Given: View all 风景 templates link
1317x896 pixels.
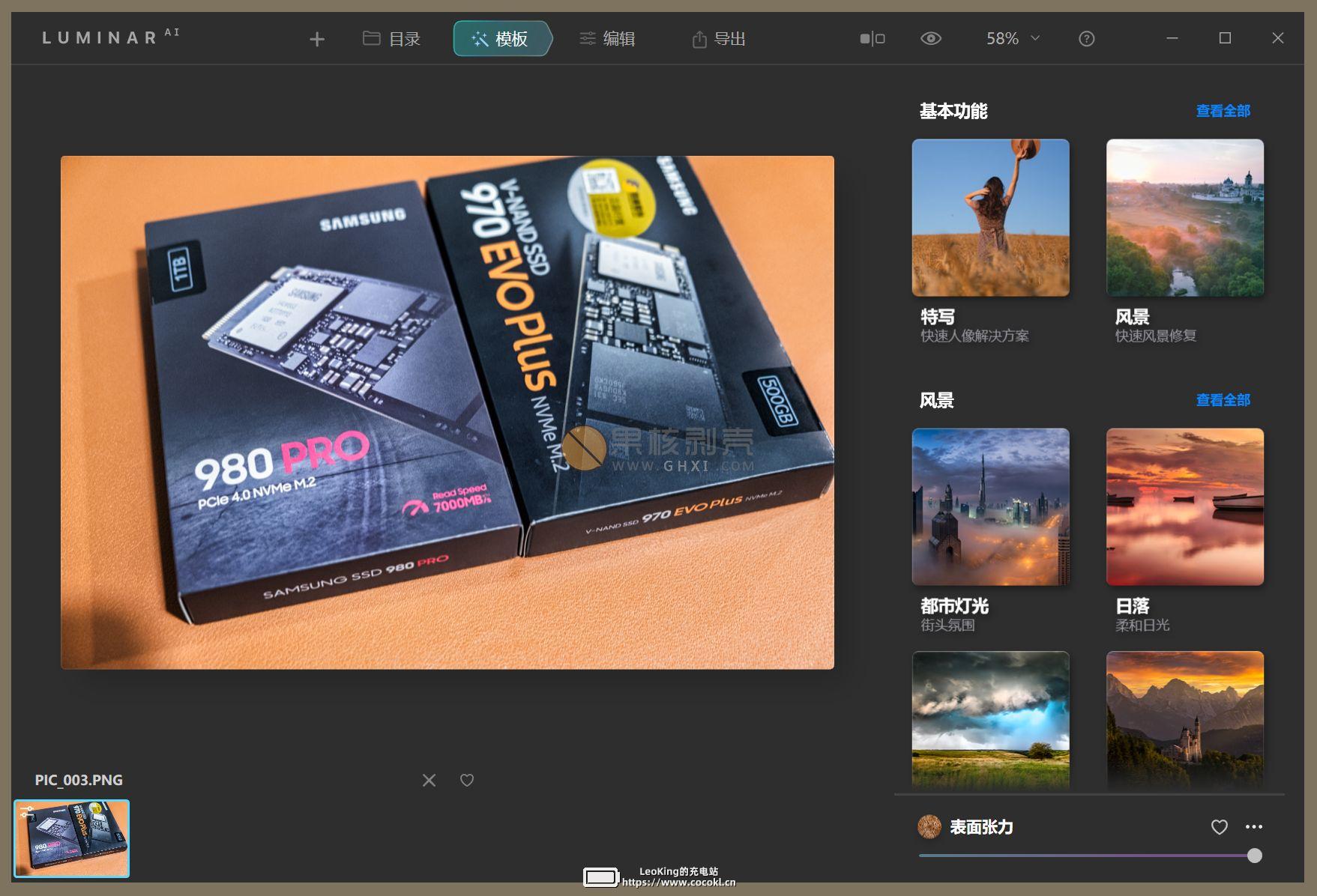Looking at the screenshot, I should 1223,400.
